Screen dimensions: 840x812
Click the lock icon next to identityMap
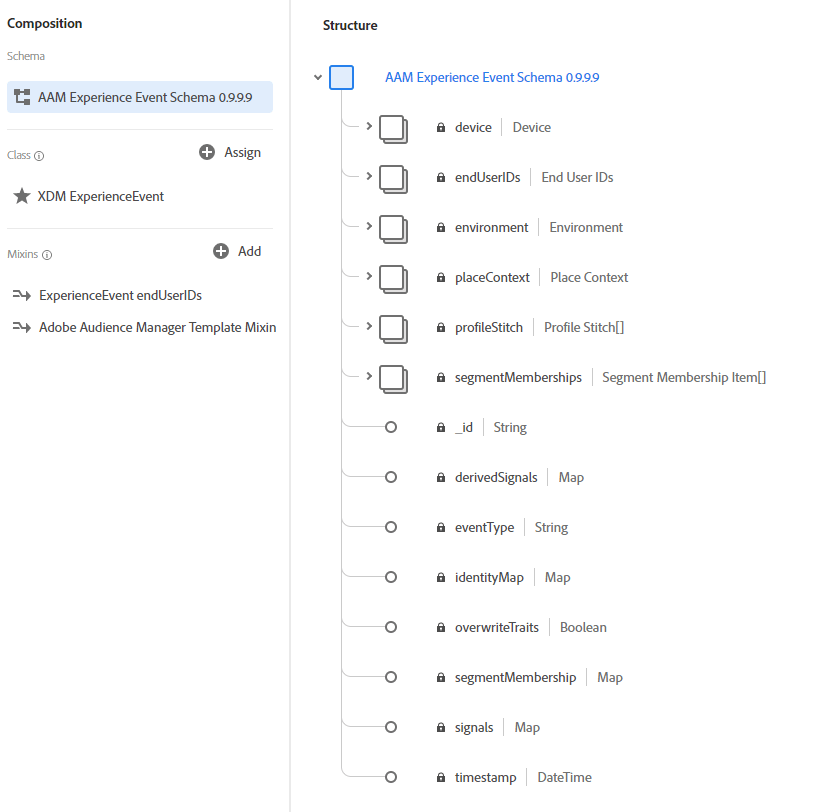(x=440, y=577)
